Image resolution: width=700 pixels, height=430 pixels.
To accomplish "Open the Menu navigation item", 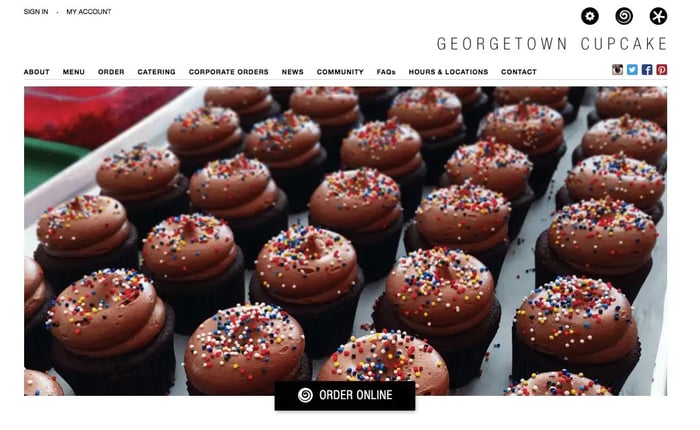I will click(74, 72).
